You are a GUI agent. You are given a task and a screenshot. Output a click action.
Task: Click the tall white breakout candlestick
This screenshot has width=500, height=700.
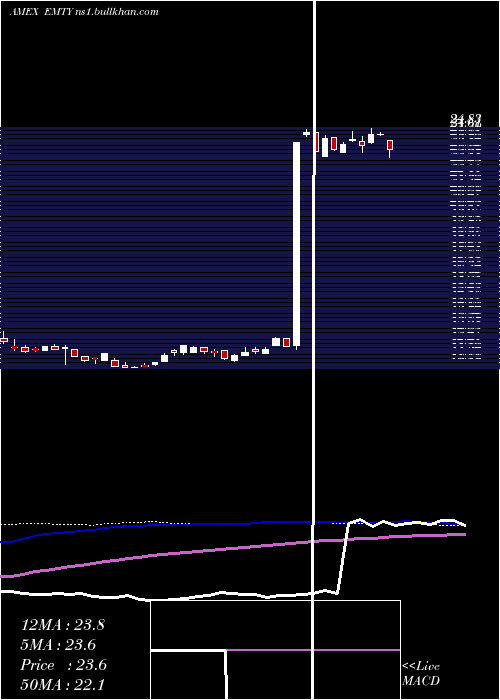coord(296,245)
